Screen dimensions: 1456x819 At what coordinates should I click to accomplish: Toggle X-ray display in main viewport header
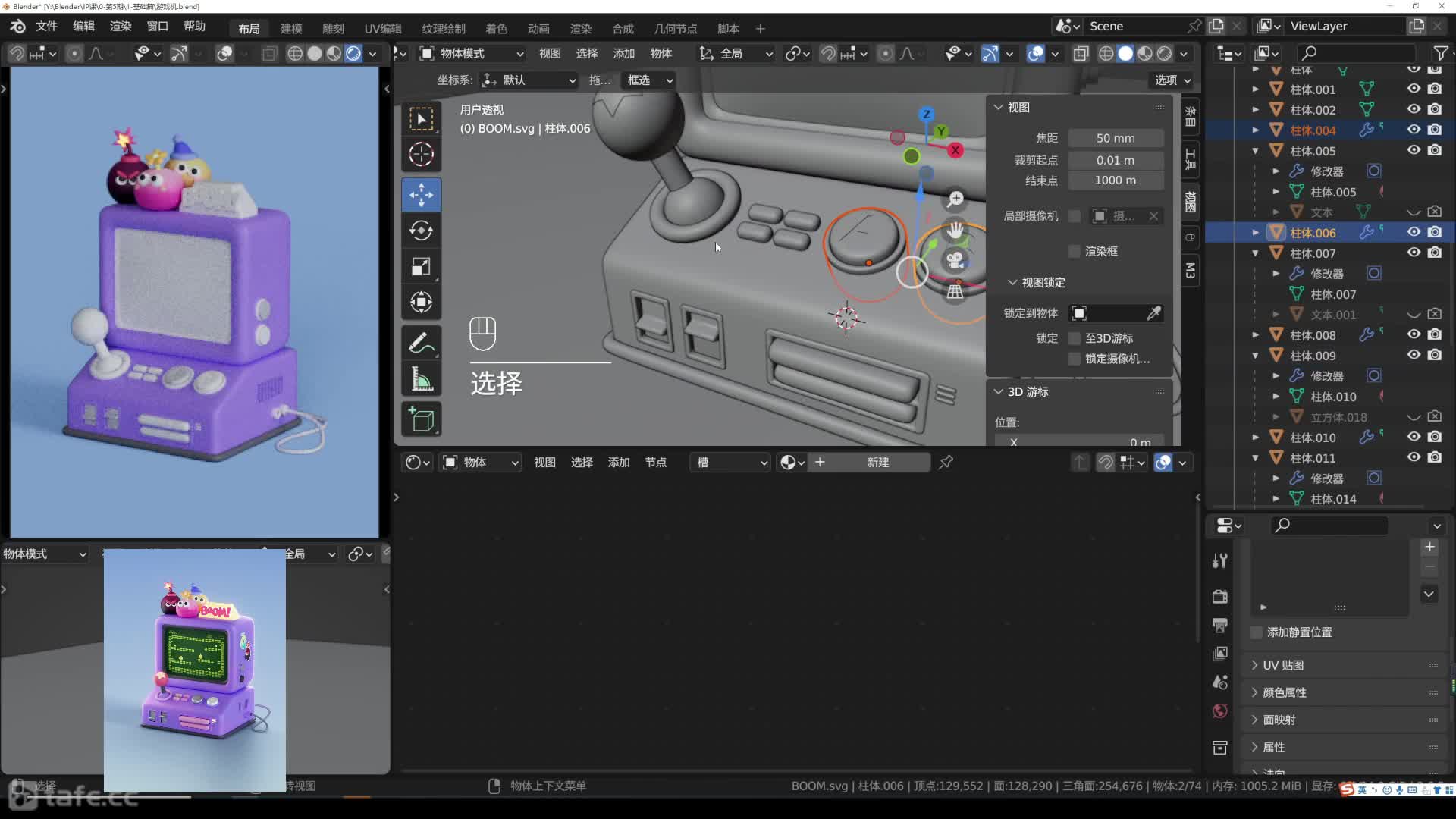coord(1081,53)
